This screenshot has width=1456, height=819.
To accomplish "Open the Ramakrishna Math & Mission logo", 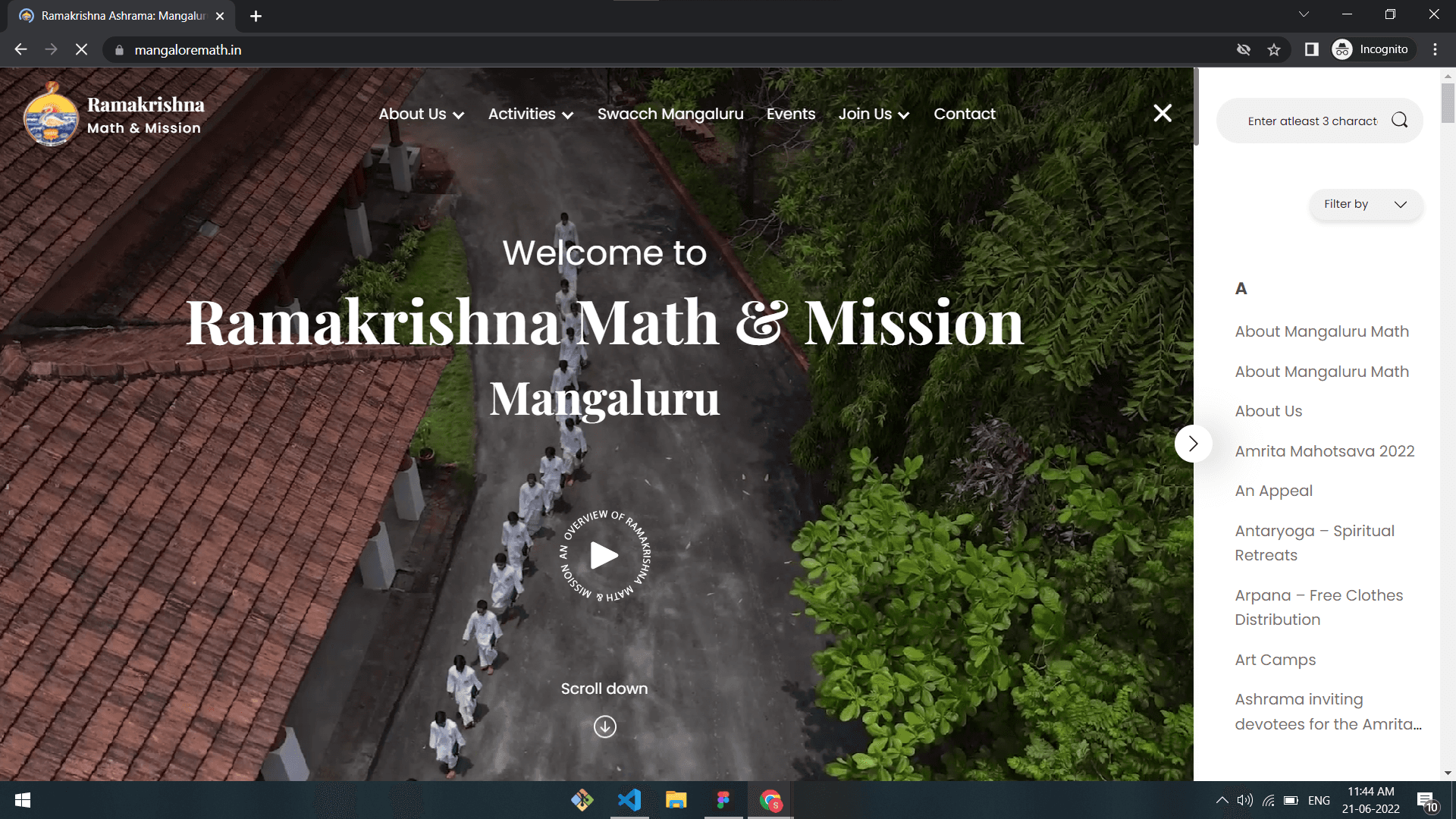I will tap(114, 114).
